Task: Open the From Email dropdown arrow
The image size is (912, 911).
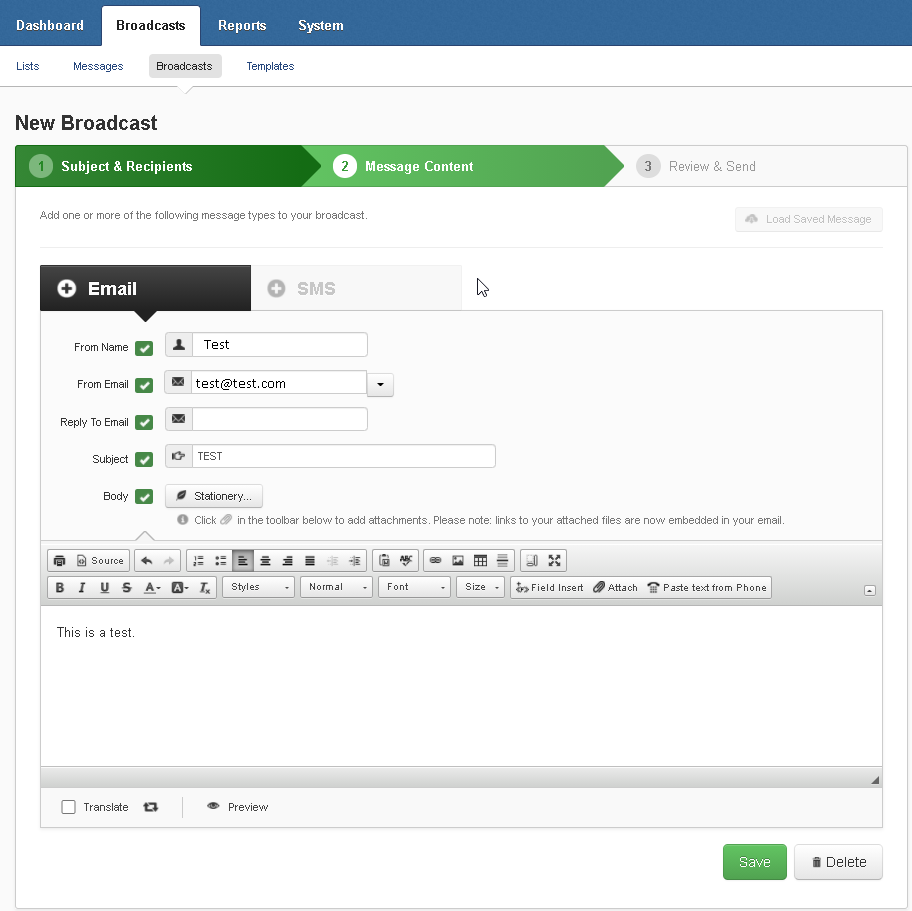Action: (381, 385)
